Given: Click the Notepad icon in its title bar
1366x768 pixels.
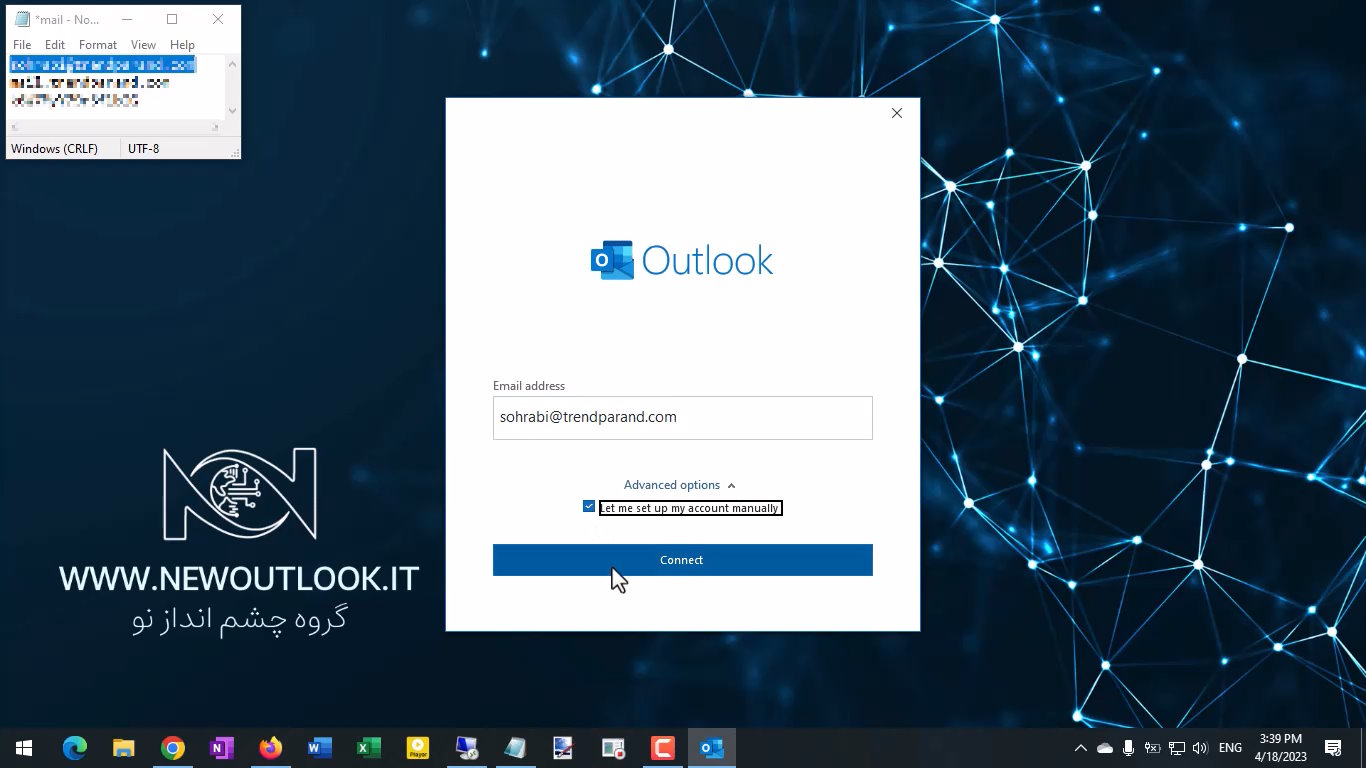Looking at the screenshot, I should pos(22,19).
